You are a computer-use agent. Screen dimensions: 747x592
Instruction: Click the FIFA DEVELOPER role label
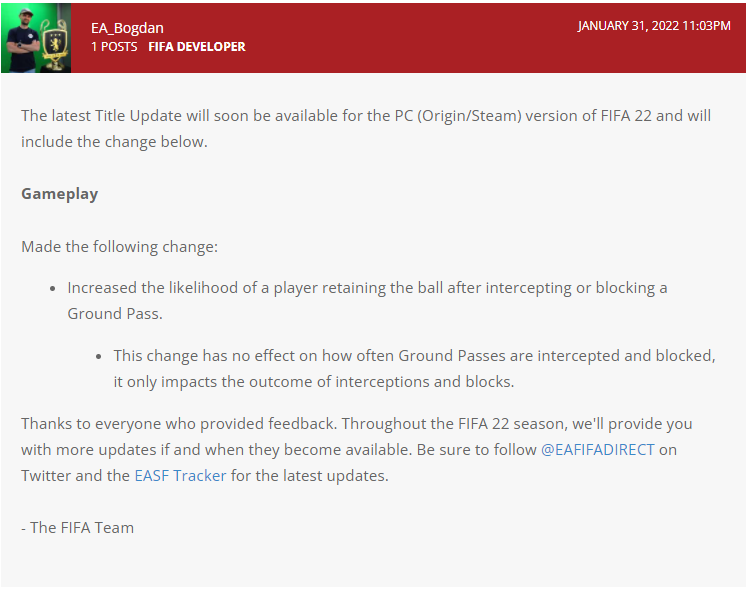pyautogui.click(x=197, y=46)
